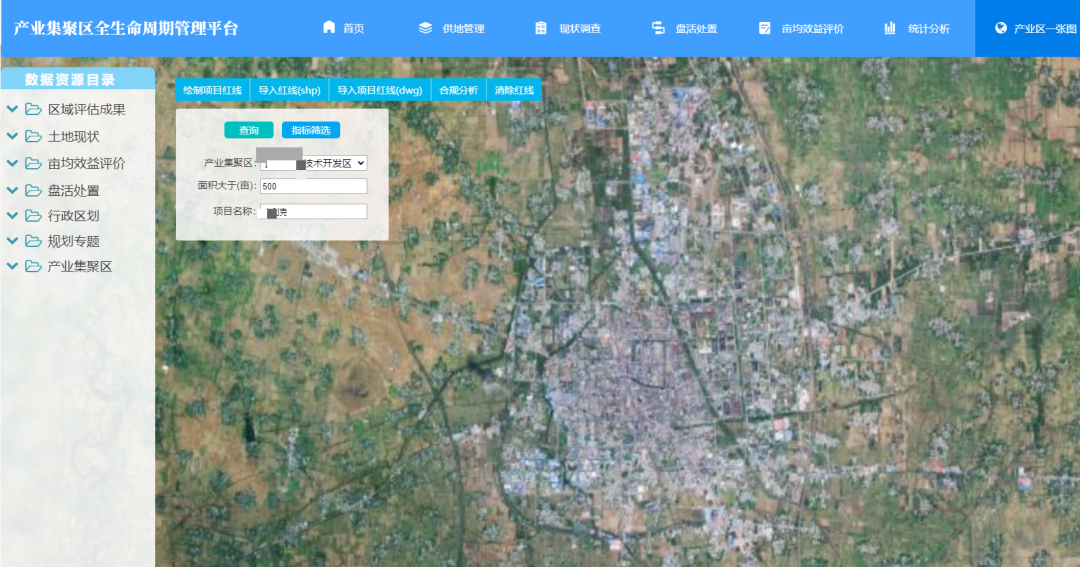Expand the 规划专题 chevron
Viewport: 1080px width, 567px height.
point(12,240)
